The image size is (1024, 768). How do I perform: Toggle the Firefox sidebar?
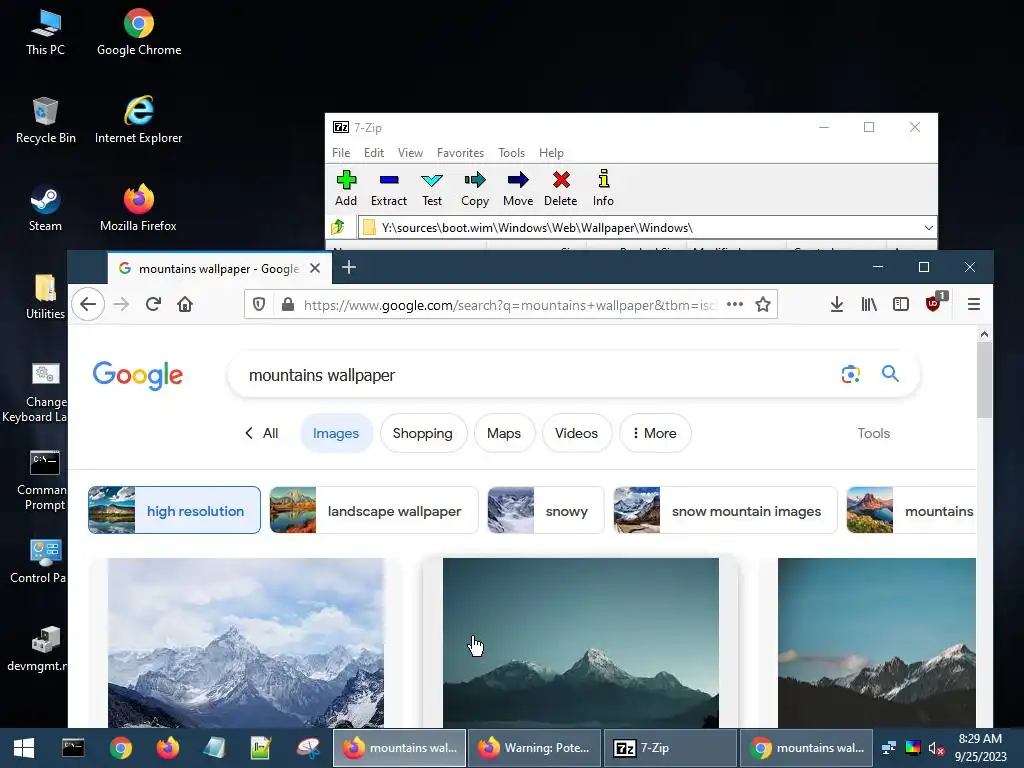tap(901, 304)
